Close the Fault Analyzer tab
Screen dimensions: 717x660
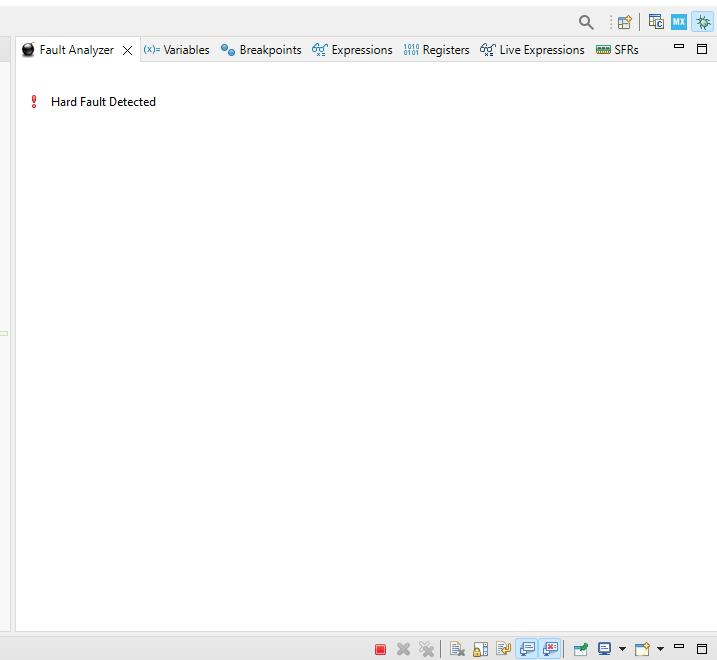128,50
